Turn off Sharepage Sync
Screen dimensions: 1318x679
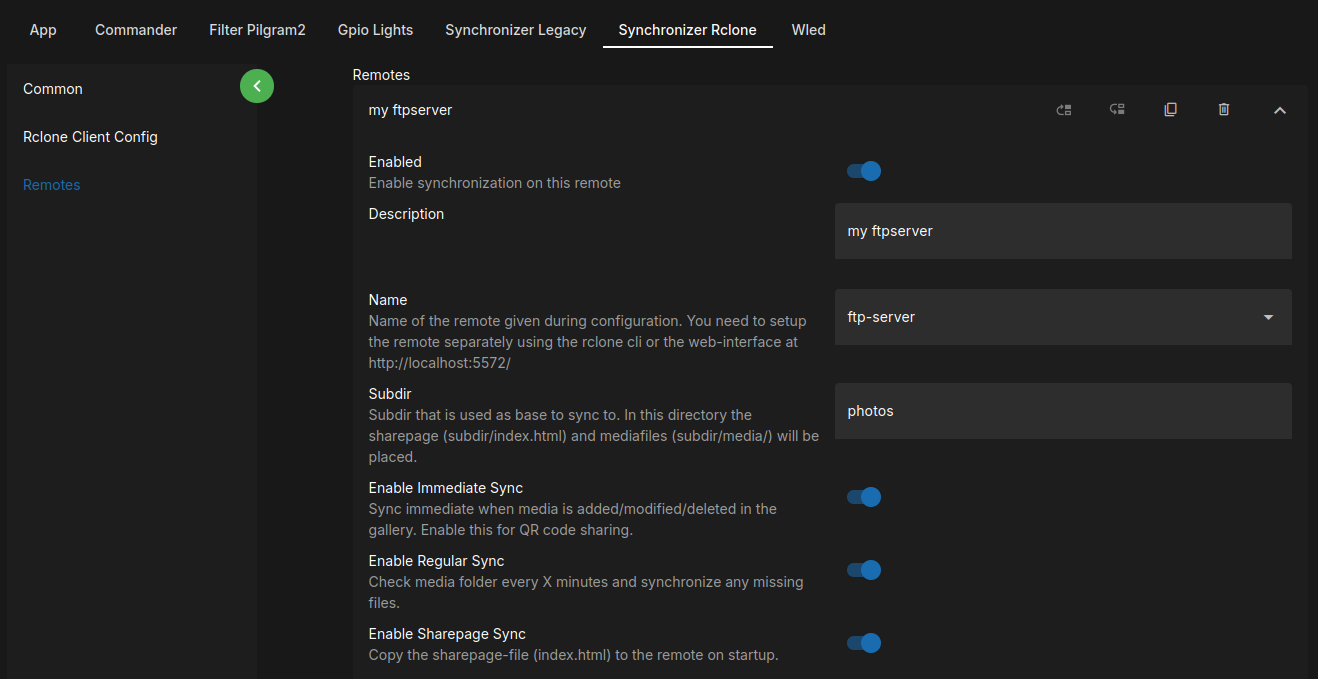pyautogui.click(x=863, y=643)
